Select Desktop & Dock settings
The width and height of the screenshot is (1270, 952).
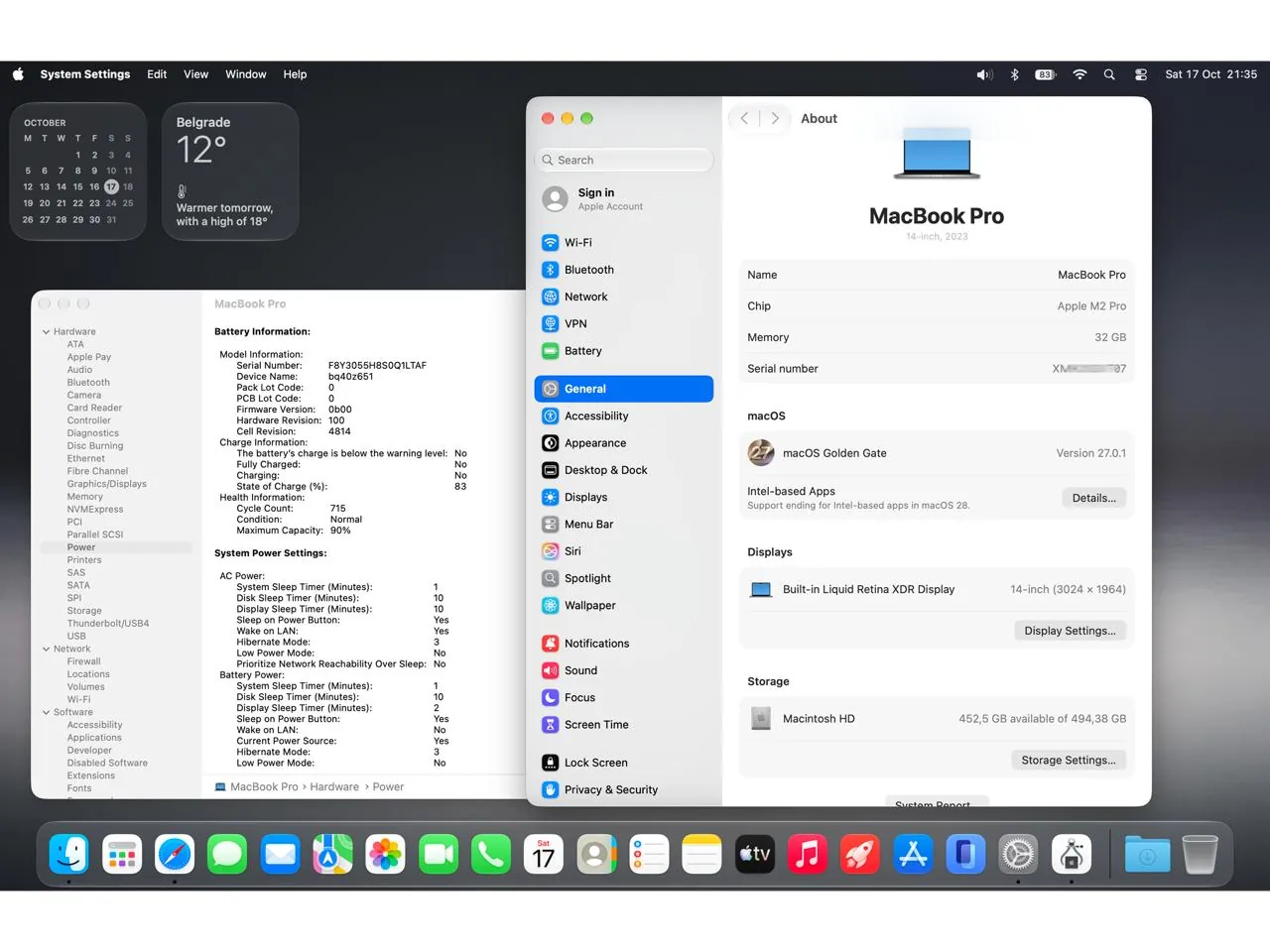point(623,470)
